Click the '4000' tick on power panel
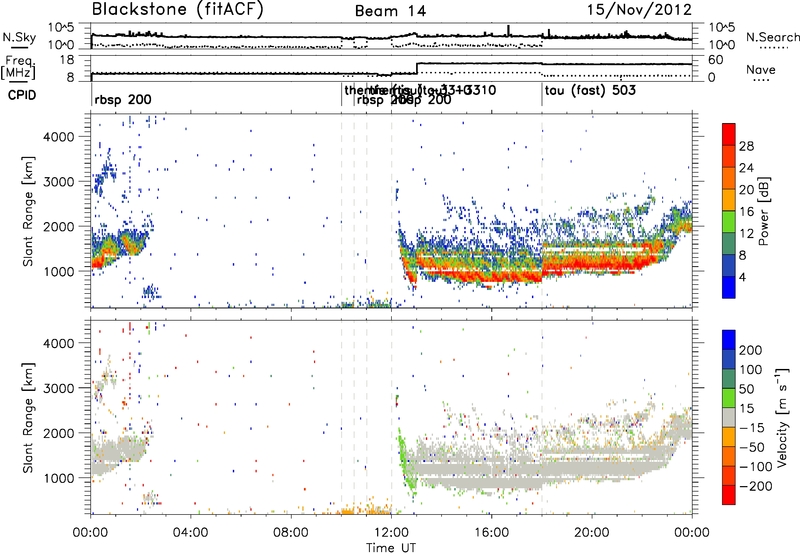The width and height of the screenshot is (800, 554). click(x=58, y=137)
